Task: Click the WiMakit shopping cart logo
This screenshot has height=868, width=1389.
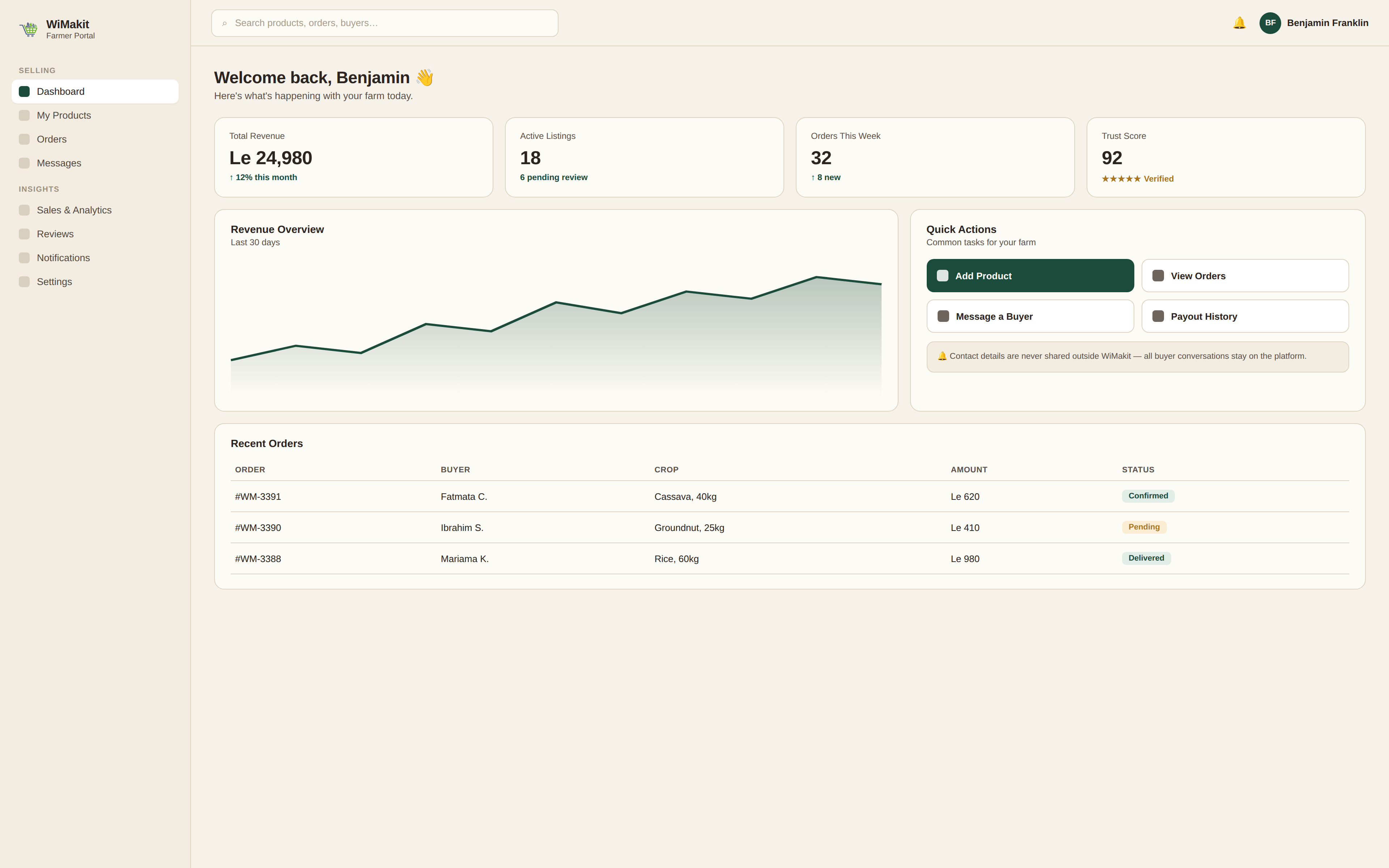Action: pos(28,29)
